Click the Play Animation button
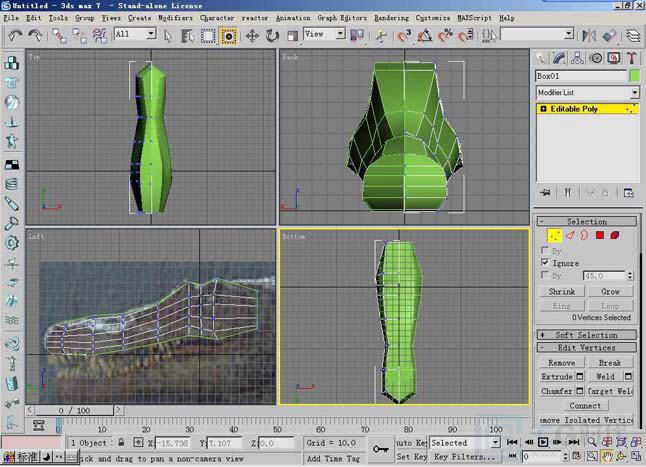The width and height of the screenshot is (646, 467). [543, 442]
